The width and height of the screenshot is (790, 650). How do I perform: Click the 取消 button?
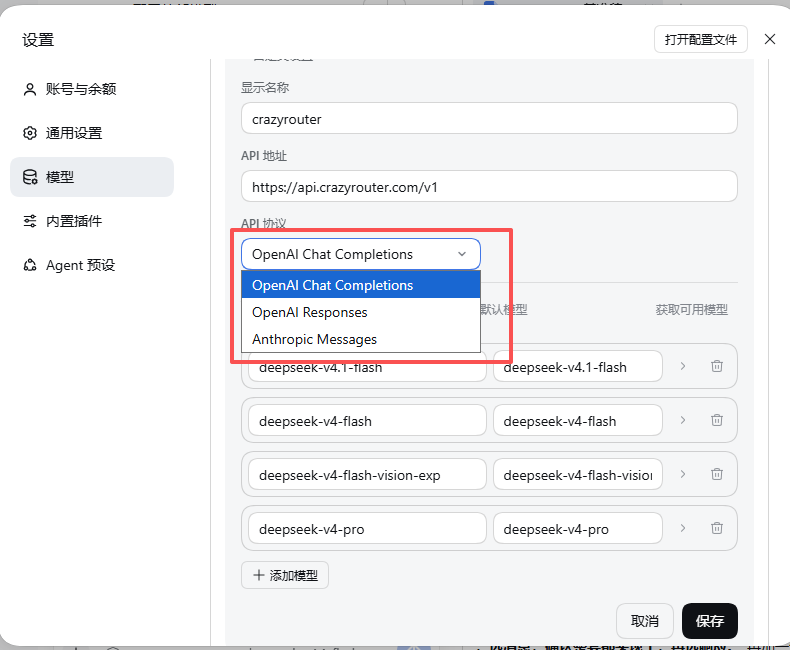tap(644, 621)
